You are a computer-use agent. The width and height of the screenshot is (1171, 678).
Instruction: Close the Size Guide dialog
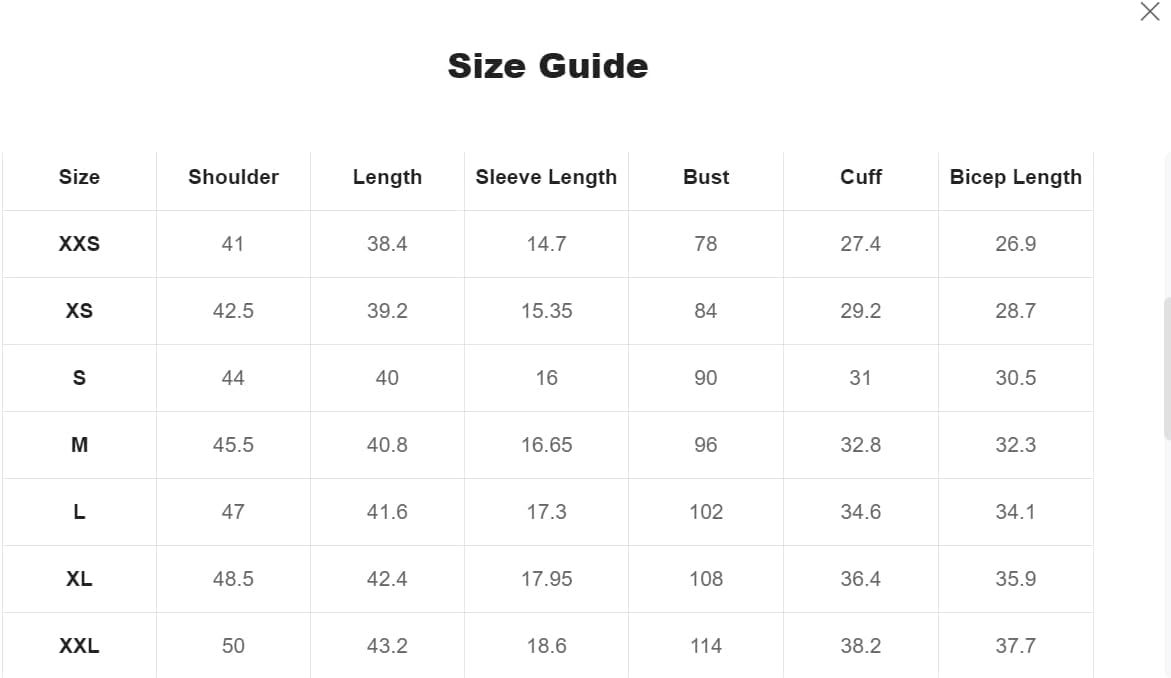[x=1150, y=12]
